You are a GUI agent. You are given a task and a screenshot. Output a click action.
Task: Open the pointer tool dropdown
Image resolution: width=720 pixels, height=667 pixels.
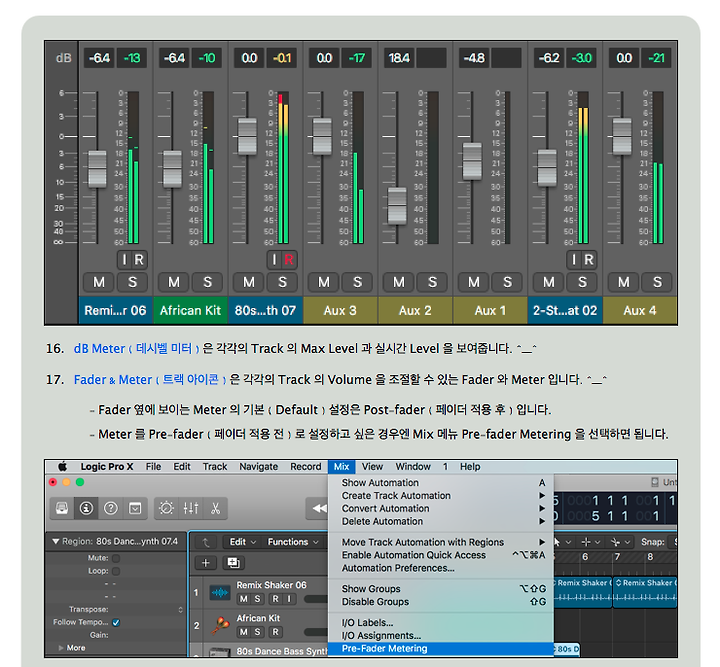click(562, 542)
